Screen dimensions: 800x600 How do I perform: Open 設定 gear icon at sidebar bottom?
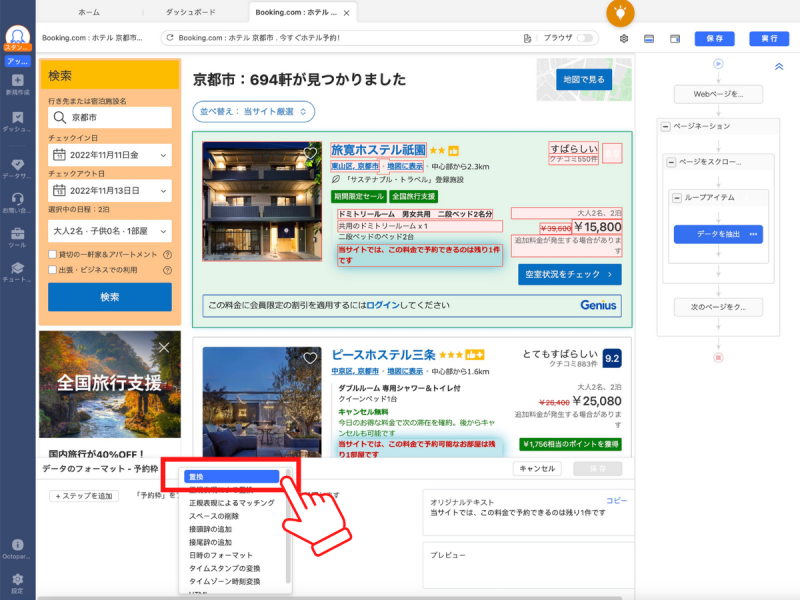[x=17, y=582]
